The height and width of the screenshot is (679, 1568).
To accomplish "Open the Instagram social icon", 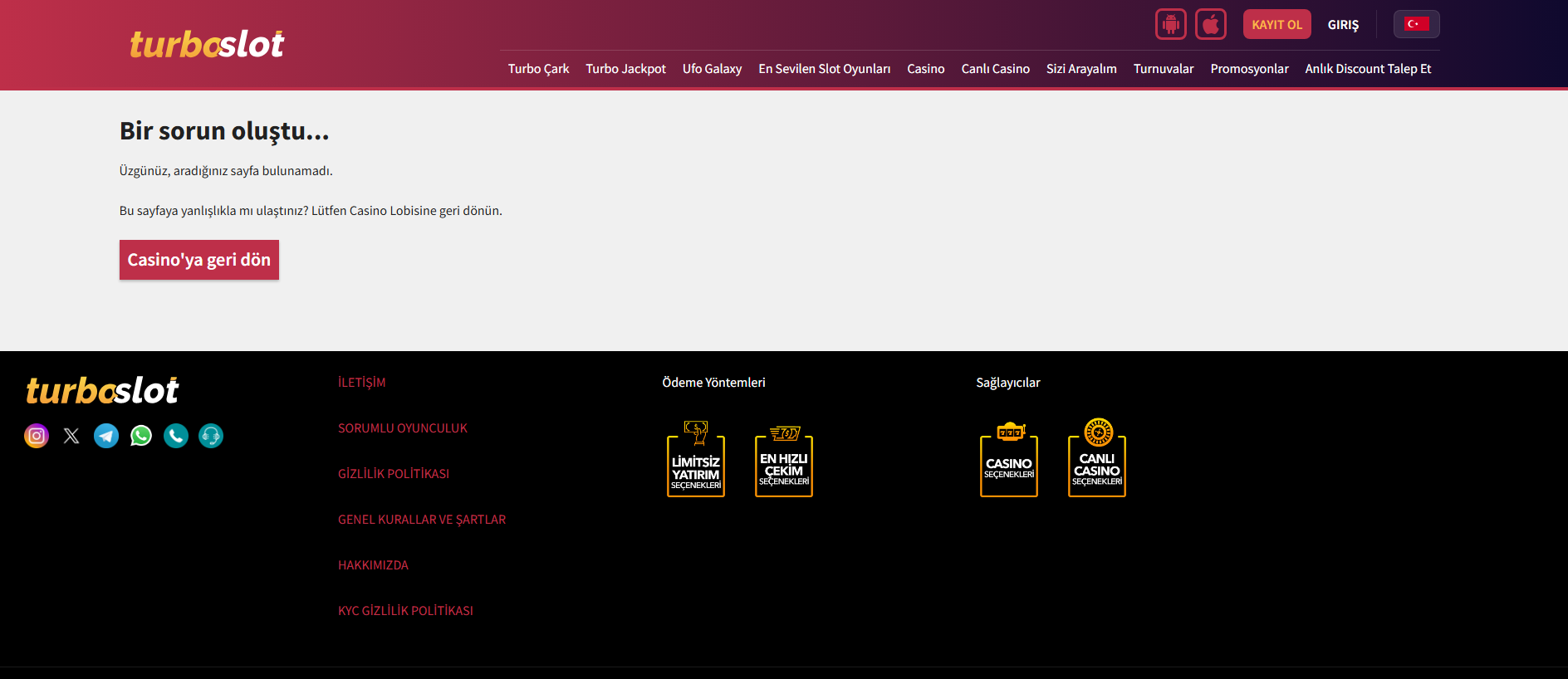I will pyautogui.click(x=37, y=436).
